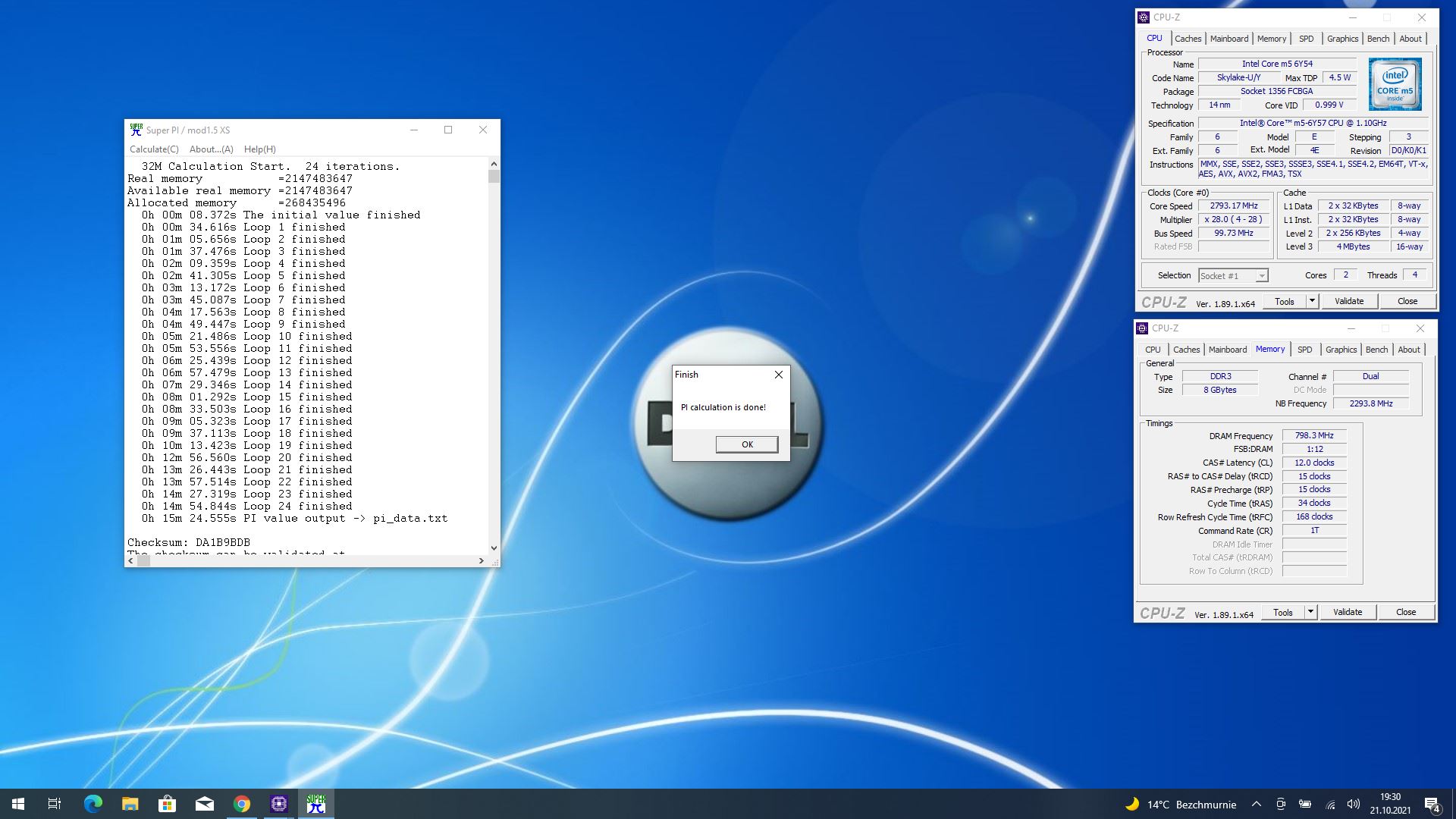Viewport: 1456px width, 819px height.
Task: Open Microsoft Store taskbar icon
Action: tap(167, 804)
